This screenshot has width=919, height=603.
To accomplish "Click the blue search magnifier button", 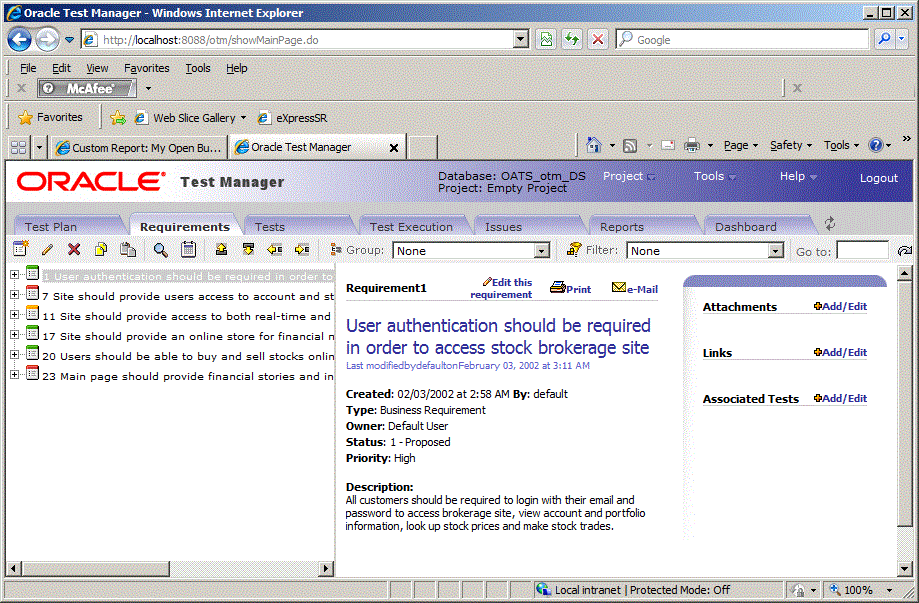I will (884, 39).
